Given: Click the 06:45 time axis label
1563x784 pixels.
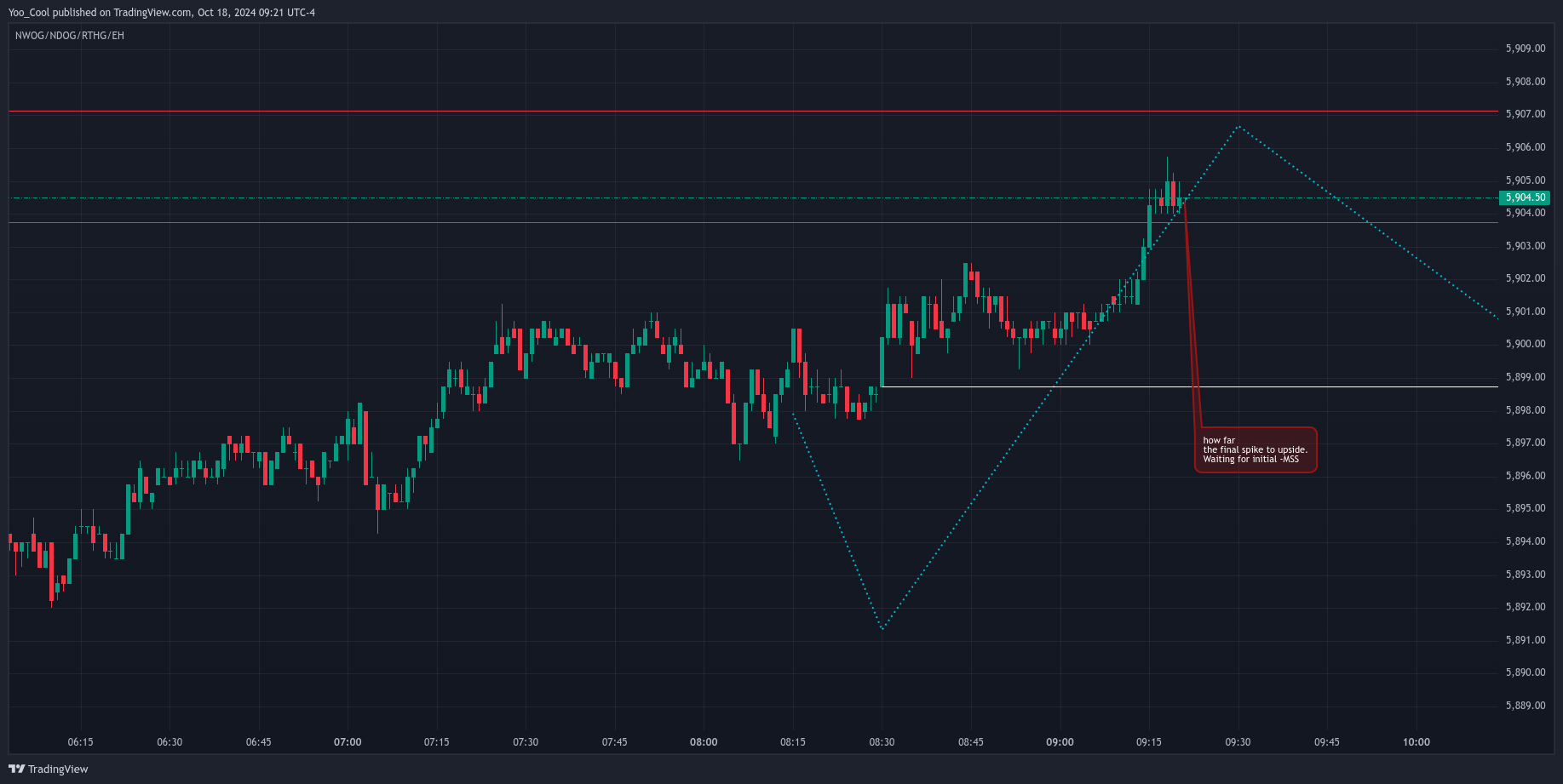Looking at the screenshot, I should [259, 742].
